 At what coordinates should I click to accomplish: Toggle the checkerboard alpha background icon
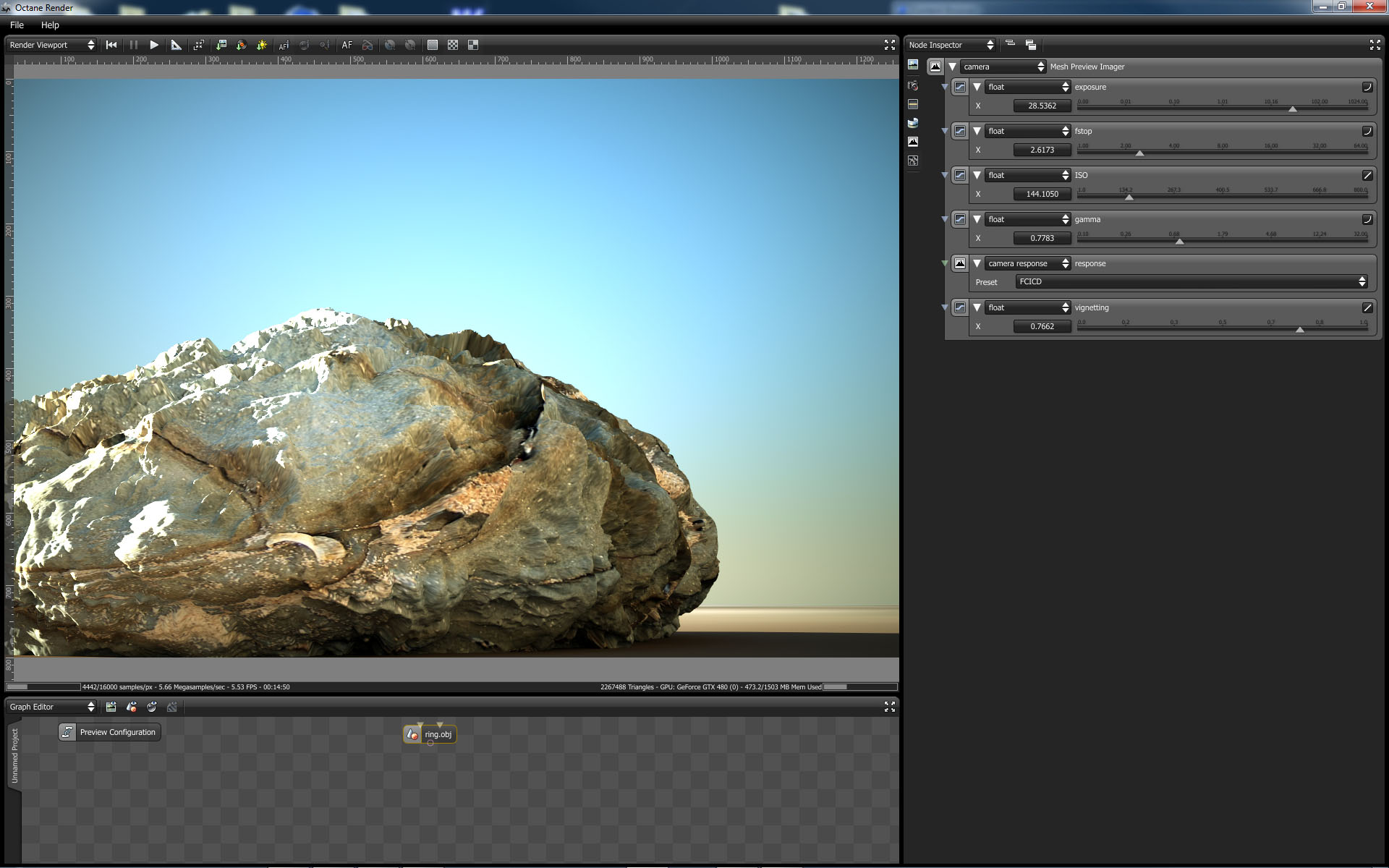click(453, 45)
